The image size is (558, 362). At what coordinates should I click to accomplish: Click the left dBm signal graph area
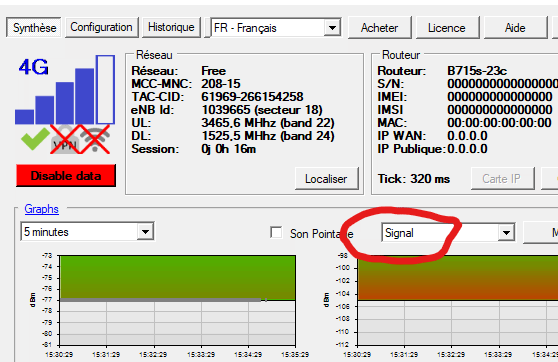click(177, 300)
